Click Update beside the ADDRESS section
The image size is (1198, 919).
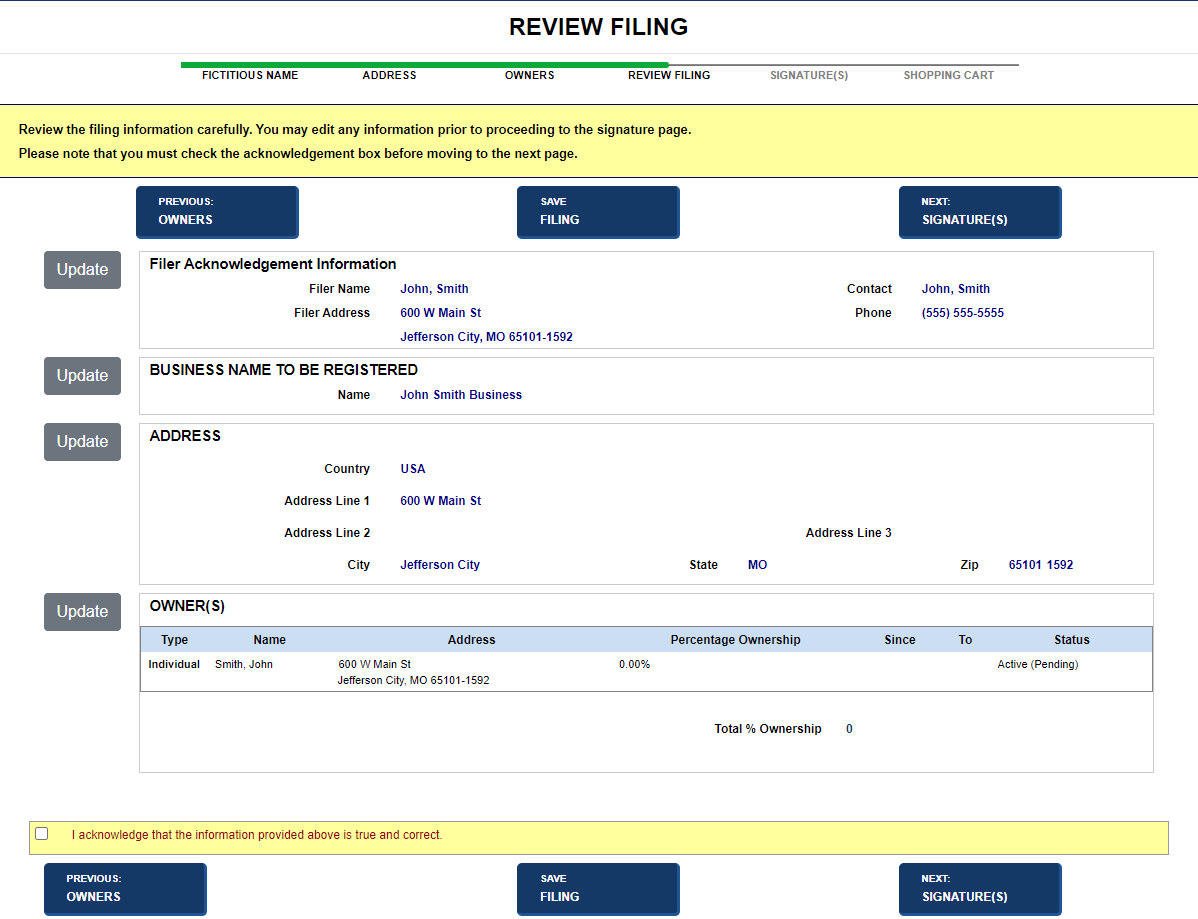[82, 441]
